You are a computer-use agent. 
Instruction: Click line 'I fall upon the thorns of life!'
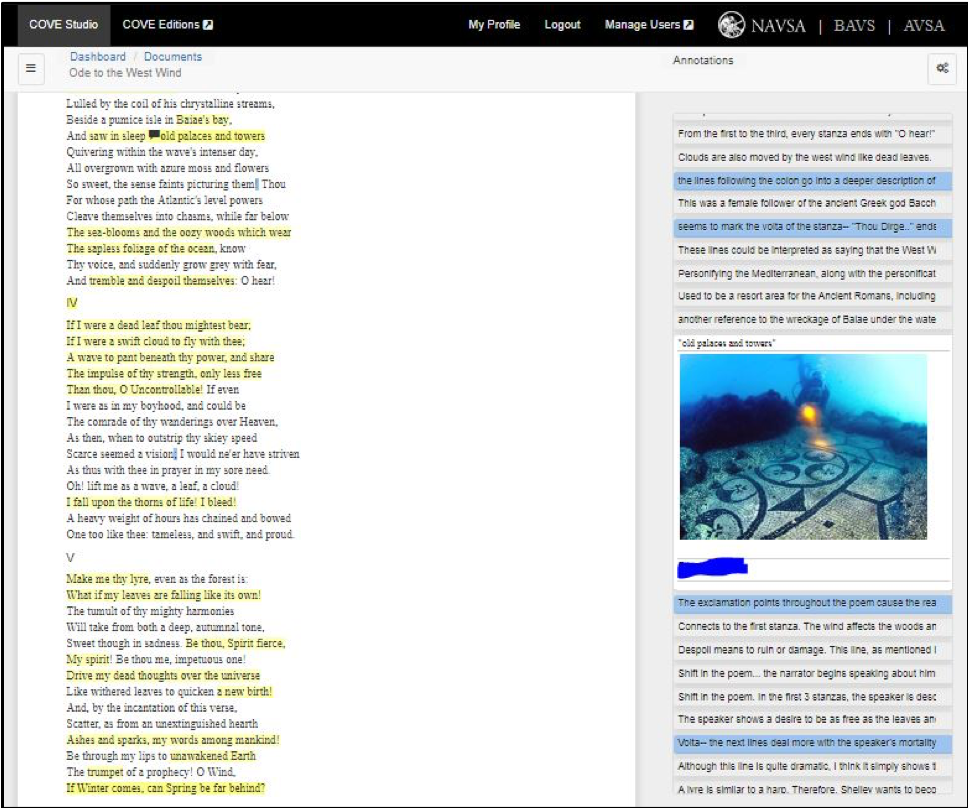point(151,502)
